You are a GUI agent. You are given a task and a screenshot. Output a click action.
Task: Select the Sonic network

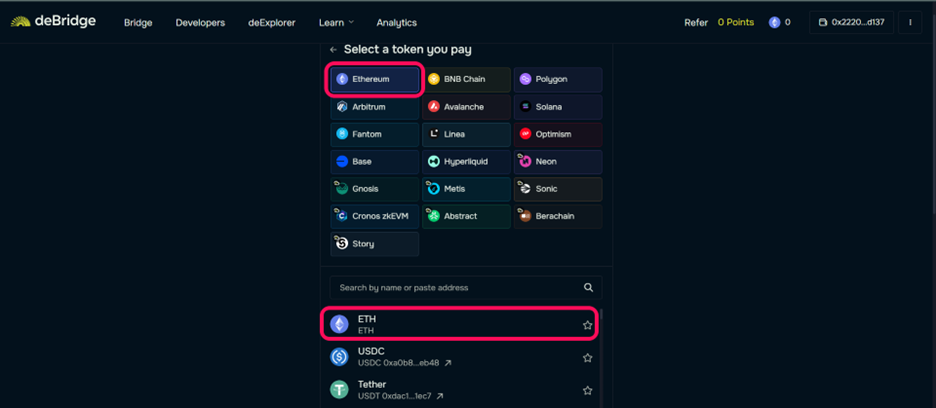[558, 189]
